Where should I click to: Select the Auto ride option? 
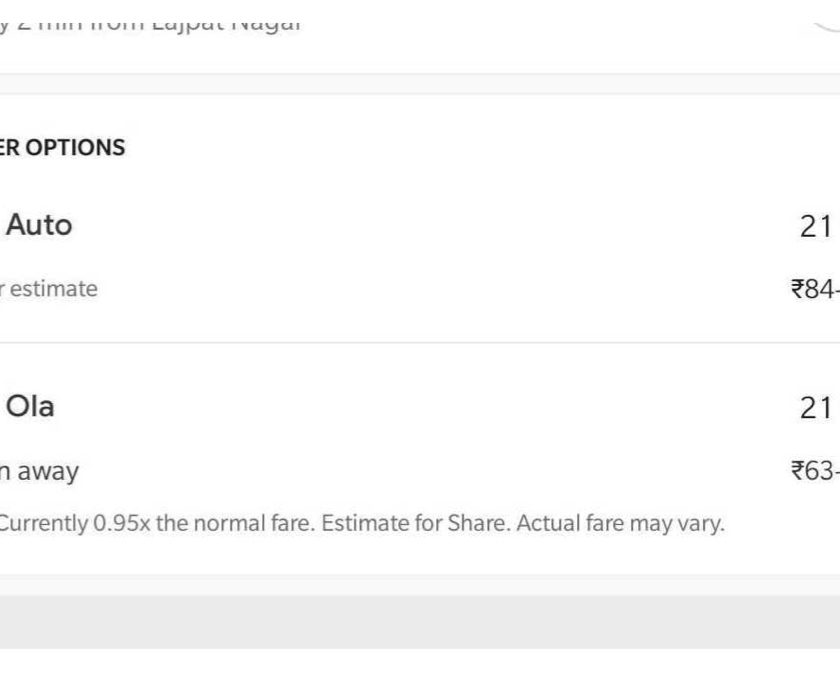tap(39, 225)
